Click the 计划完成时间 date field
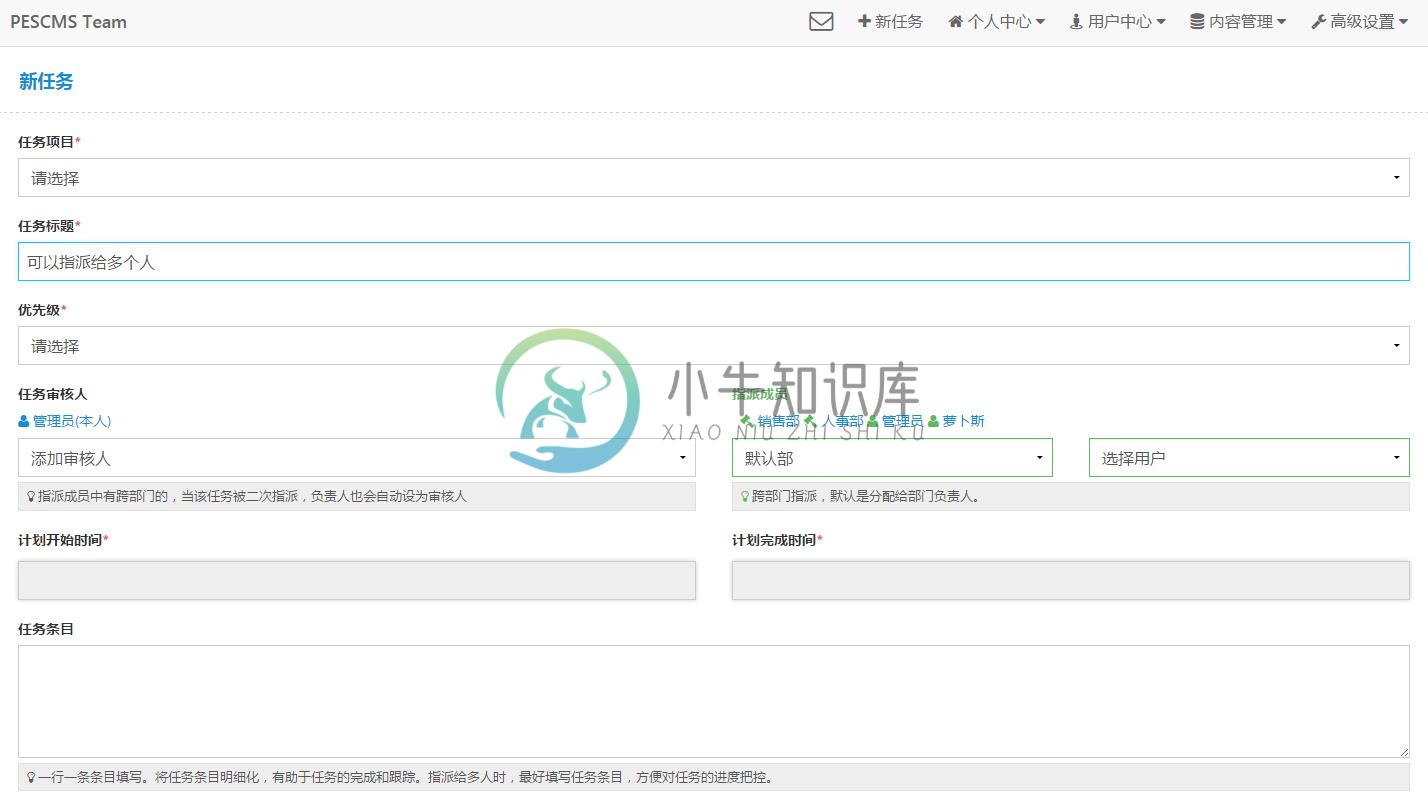Image resolution: width=1428 pixels, height=800 pixels. point(1071,580)
